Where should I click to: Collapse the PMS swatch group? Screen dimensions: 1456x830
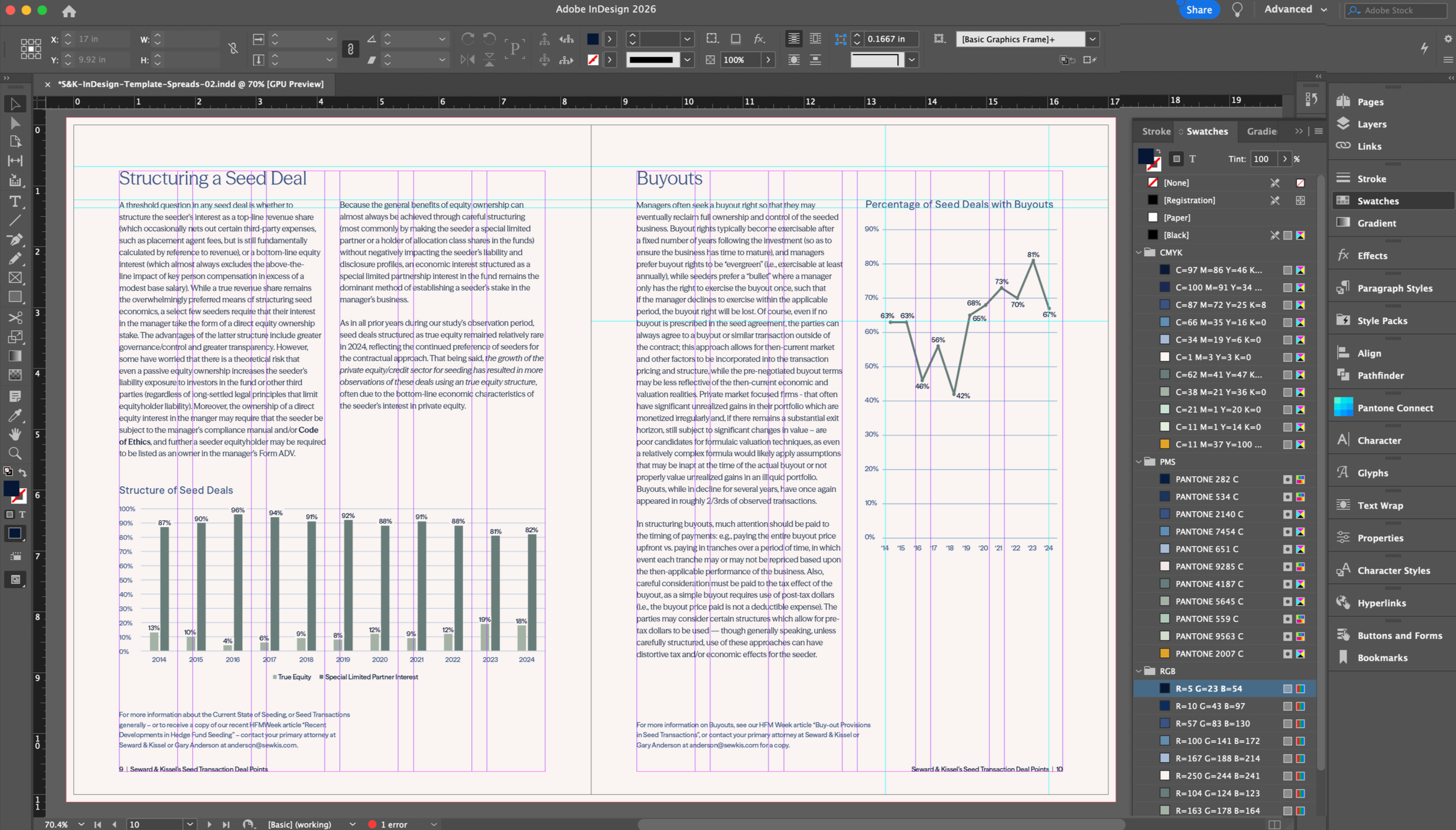point(1139,462)
